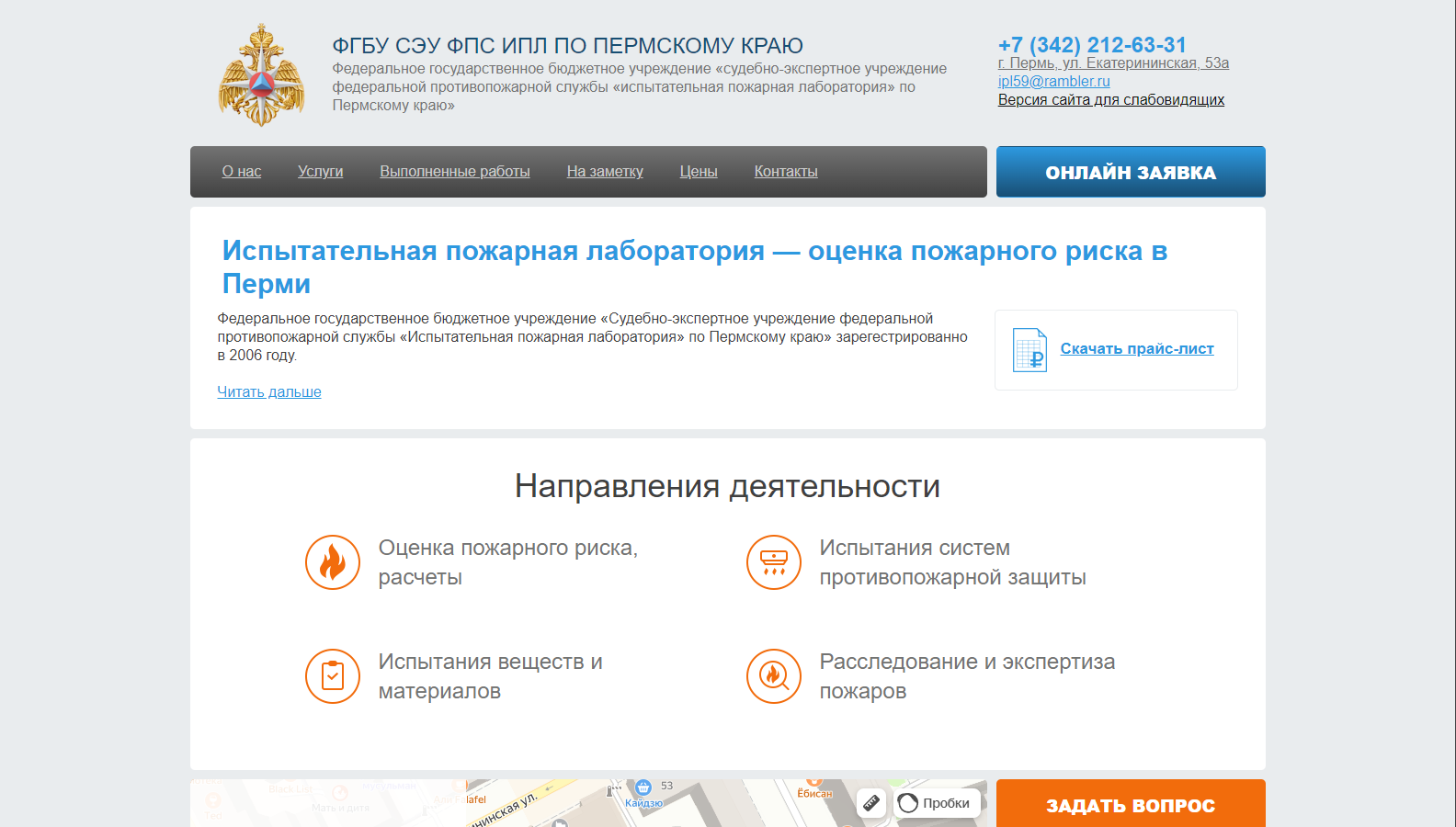
Task: Click the sprinkler icon for fire protection systems
Action: tap(774, 562)
